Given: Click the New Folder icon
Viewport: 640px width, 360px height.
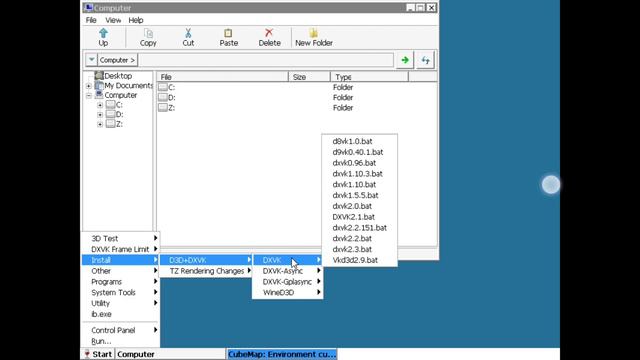Looking at the screenshot, I should 313,33.
